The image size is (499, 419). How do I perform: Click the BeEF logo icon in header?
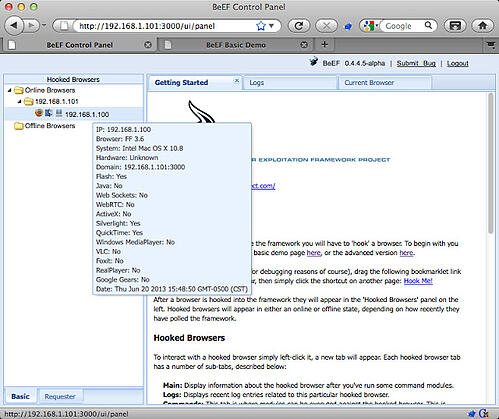pyautogui.click(x=313, y=62)
